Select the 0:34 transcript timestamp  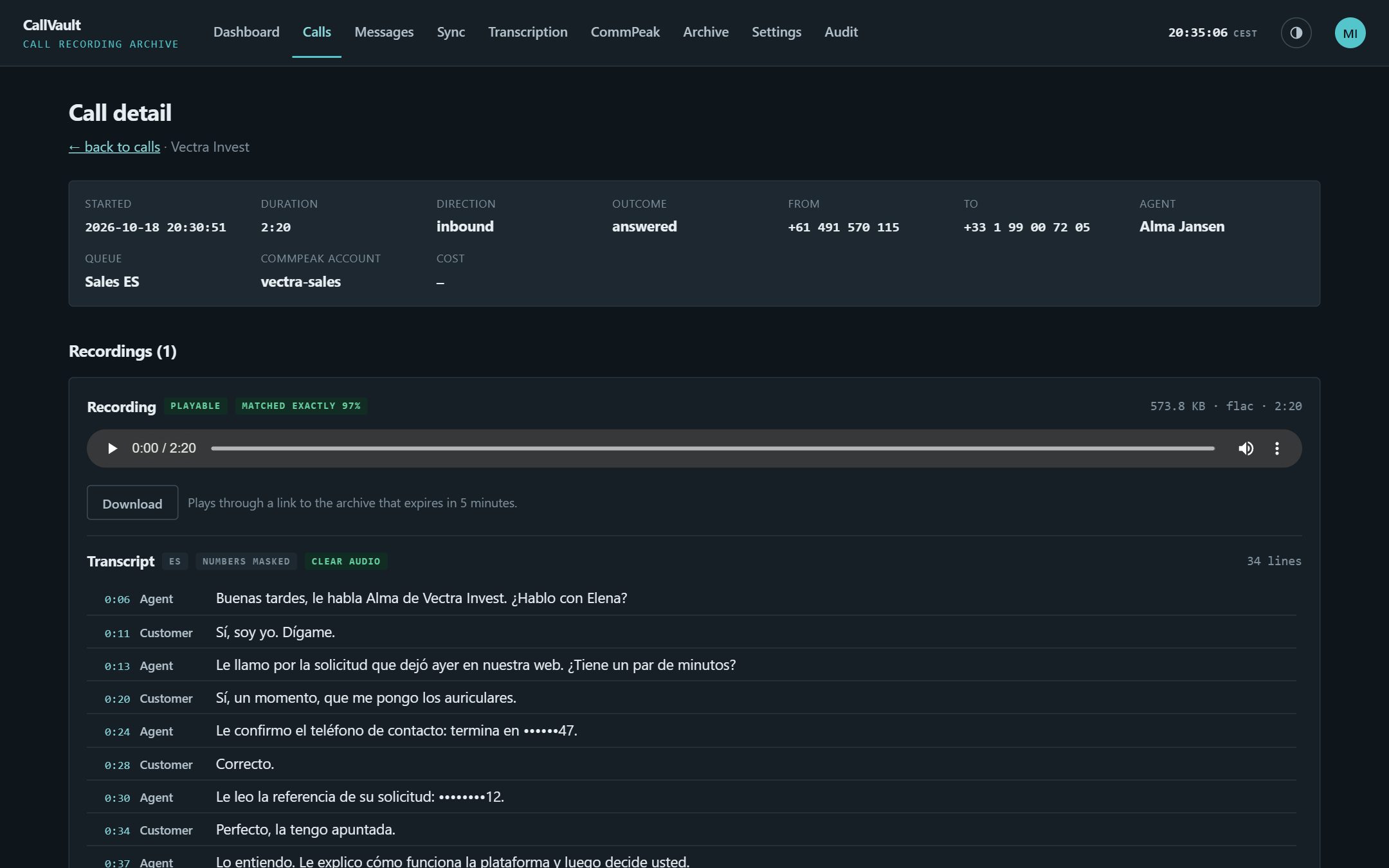pyautogui.click(x=117, y=831)
